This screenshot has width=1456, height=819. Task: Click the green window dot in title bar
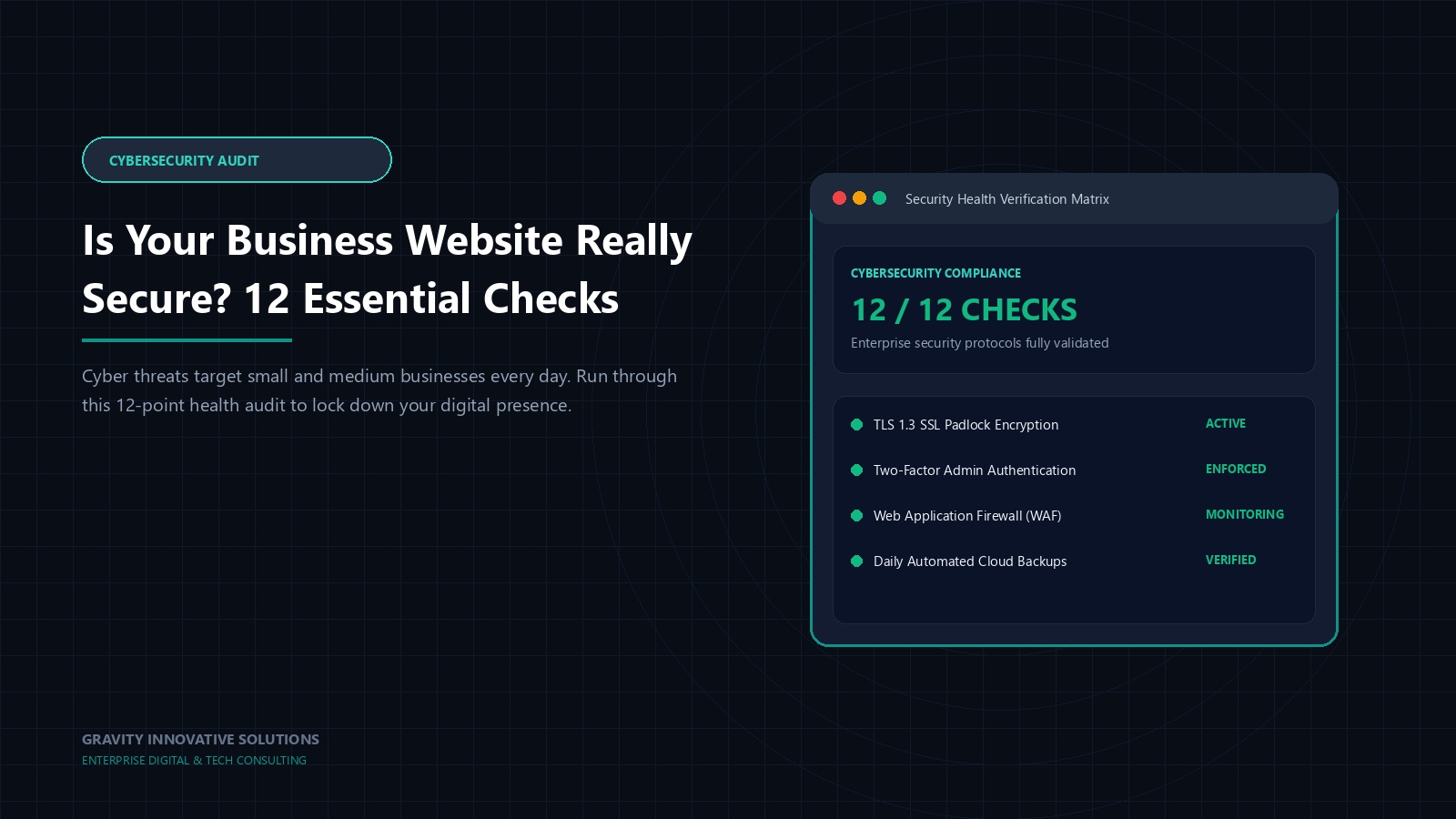(879, 198)
